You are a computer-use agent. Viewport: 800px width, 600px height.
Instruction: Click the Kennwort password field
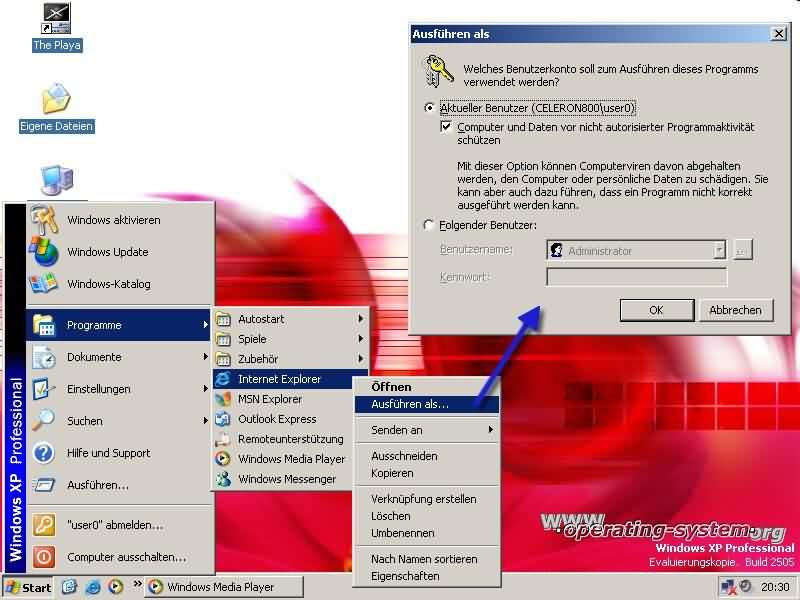point(637,277)
